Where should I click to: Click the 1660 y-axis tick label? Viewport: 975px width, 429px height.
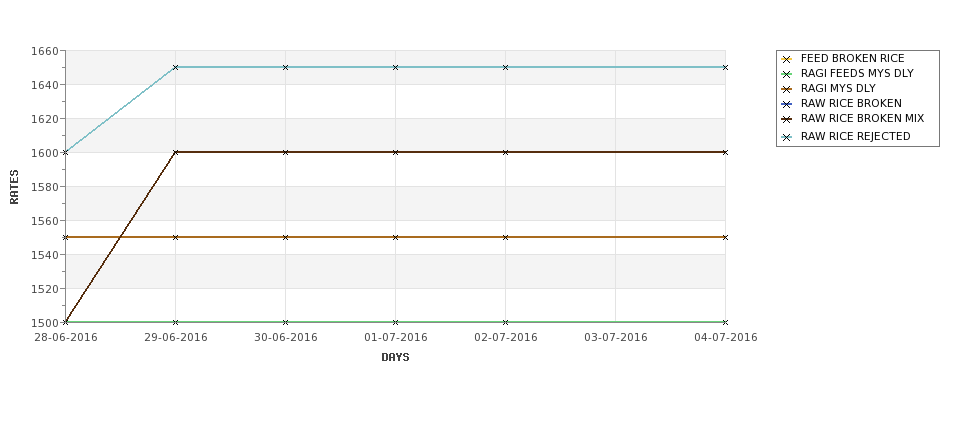pyautogui.click(x=45, y=51)
